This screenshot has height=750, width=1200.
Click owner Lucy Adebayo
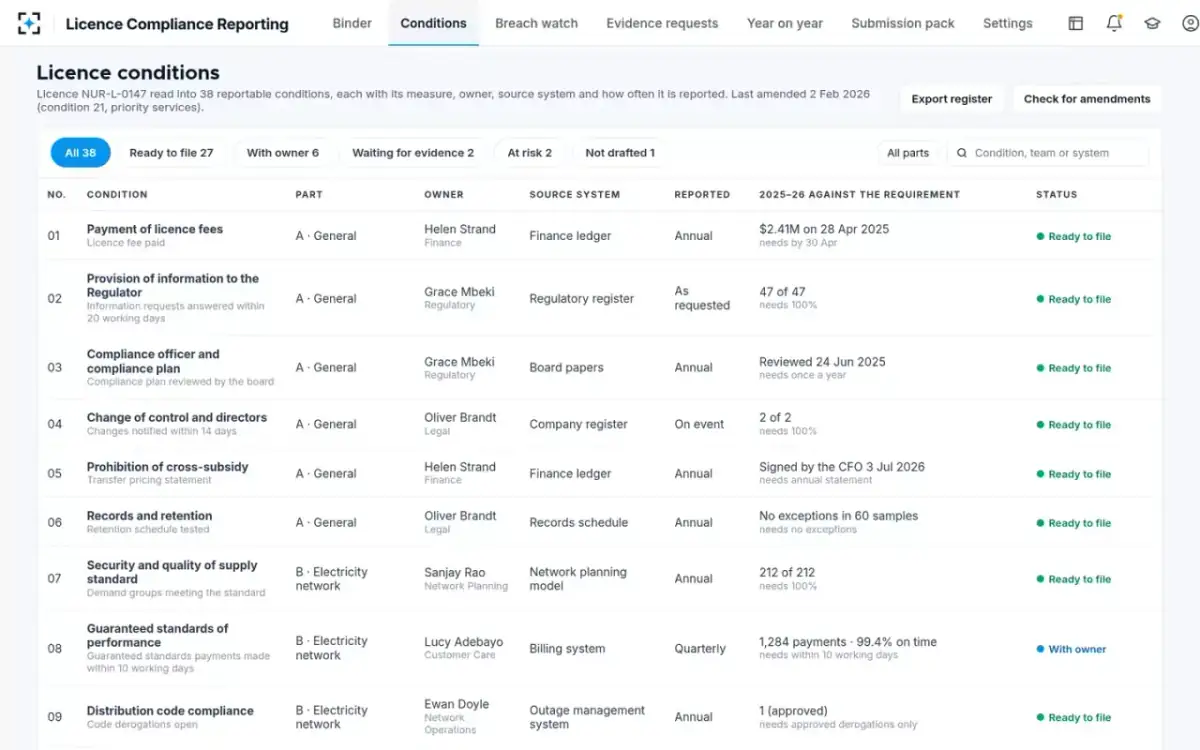click(463, 642)
